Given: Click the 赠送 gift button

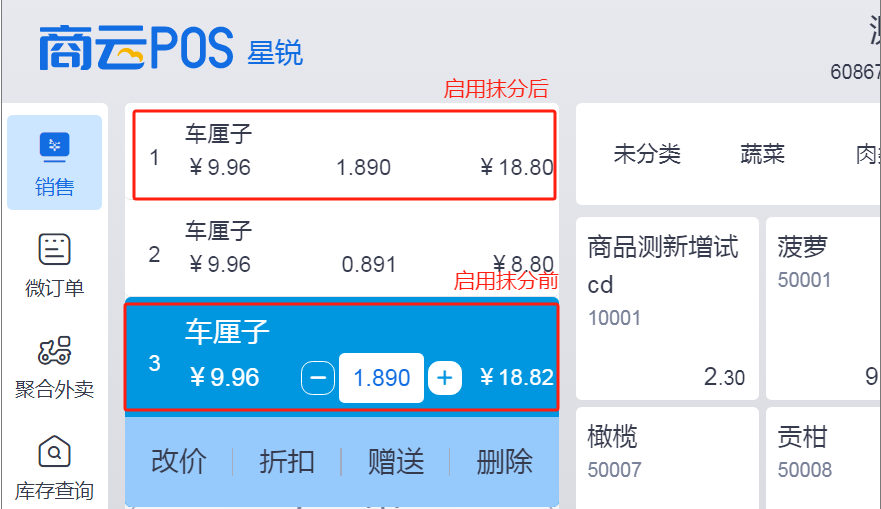Looking at the screenshot, I should (396, 462).
